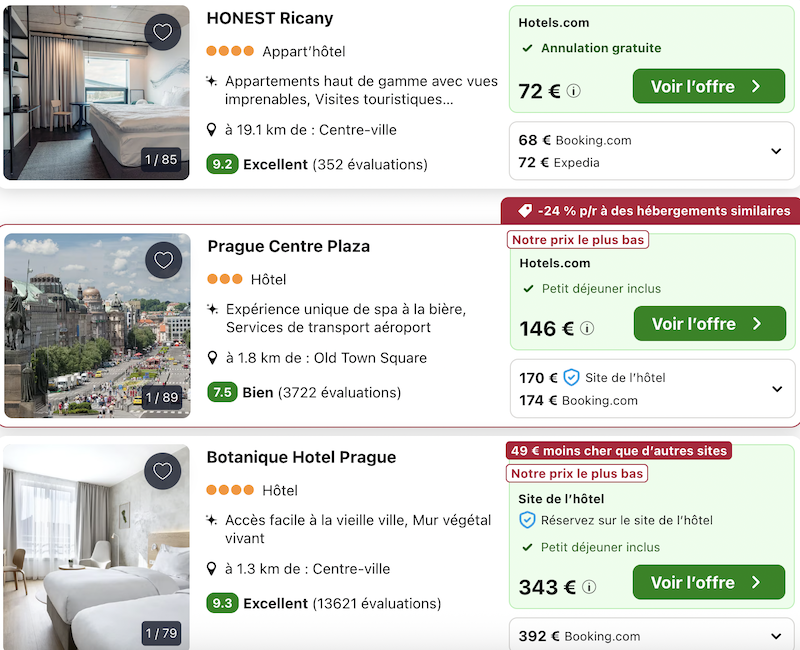Save HONEST Ricany to favorites heart
The width and height of the screenshot is (800, 650).
(163, 32)
